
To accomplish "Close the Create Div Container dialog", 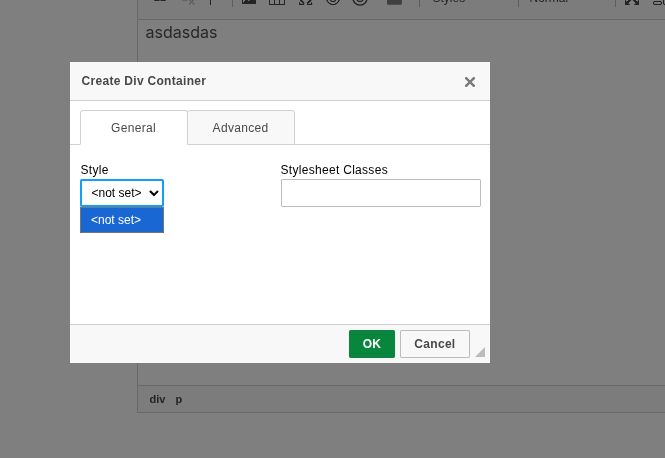I will click(469, 82).
